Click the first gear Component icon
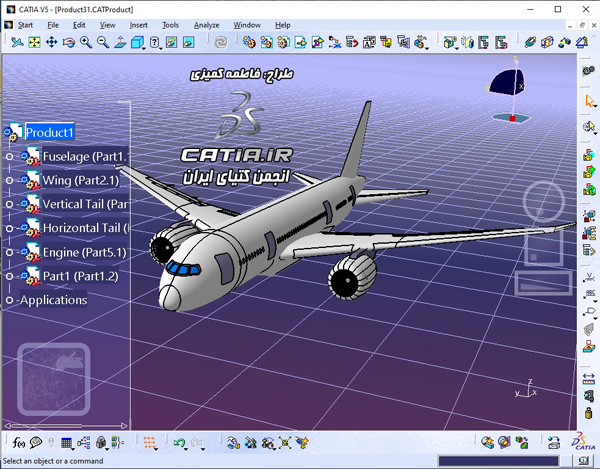The image size is (600, 469). point(249,42)
